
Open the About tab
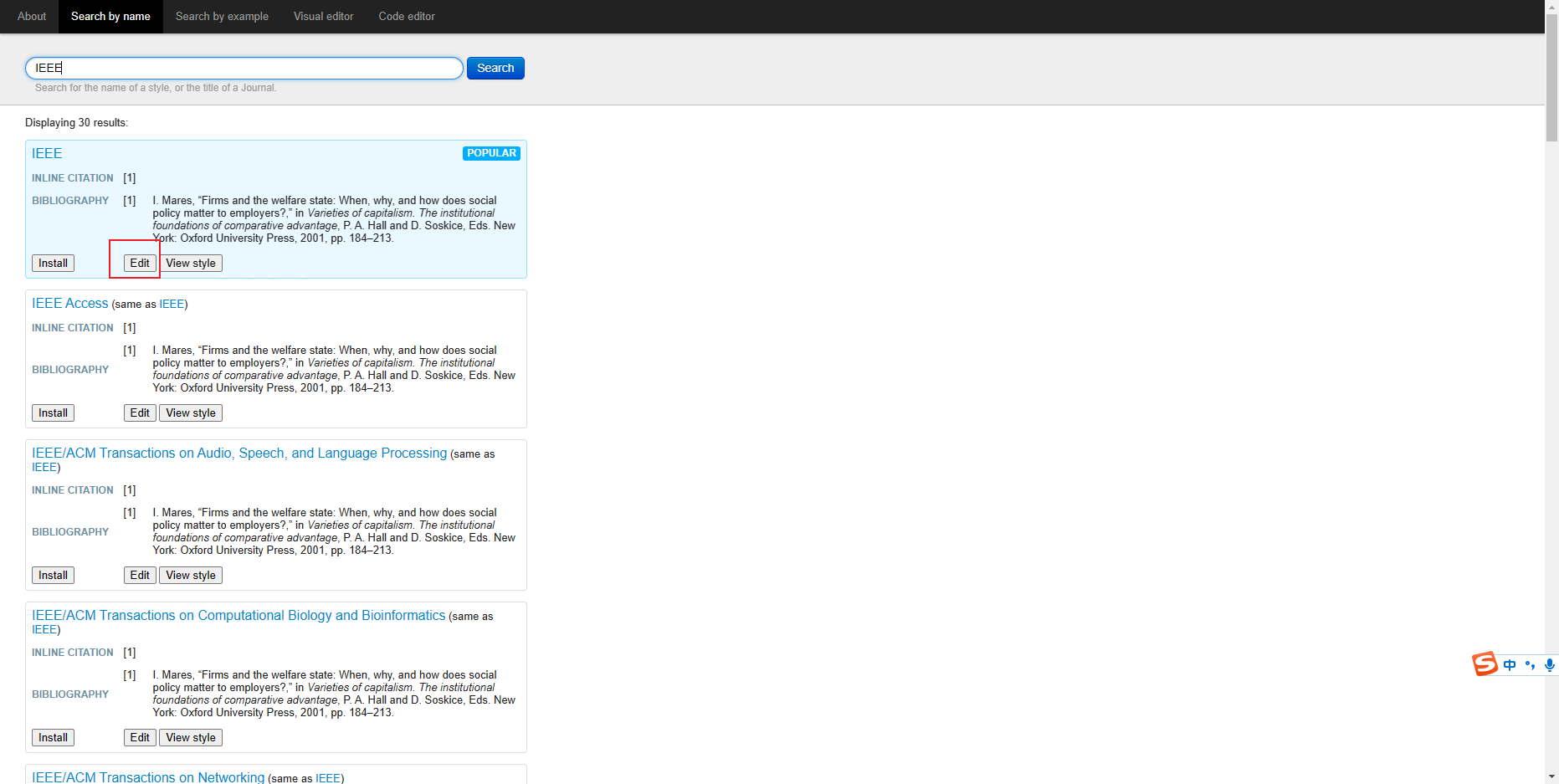click(32, 16)
